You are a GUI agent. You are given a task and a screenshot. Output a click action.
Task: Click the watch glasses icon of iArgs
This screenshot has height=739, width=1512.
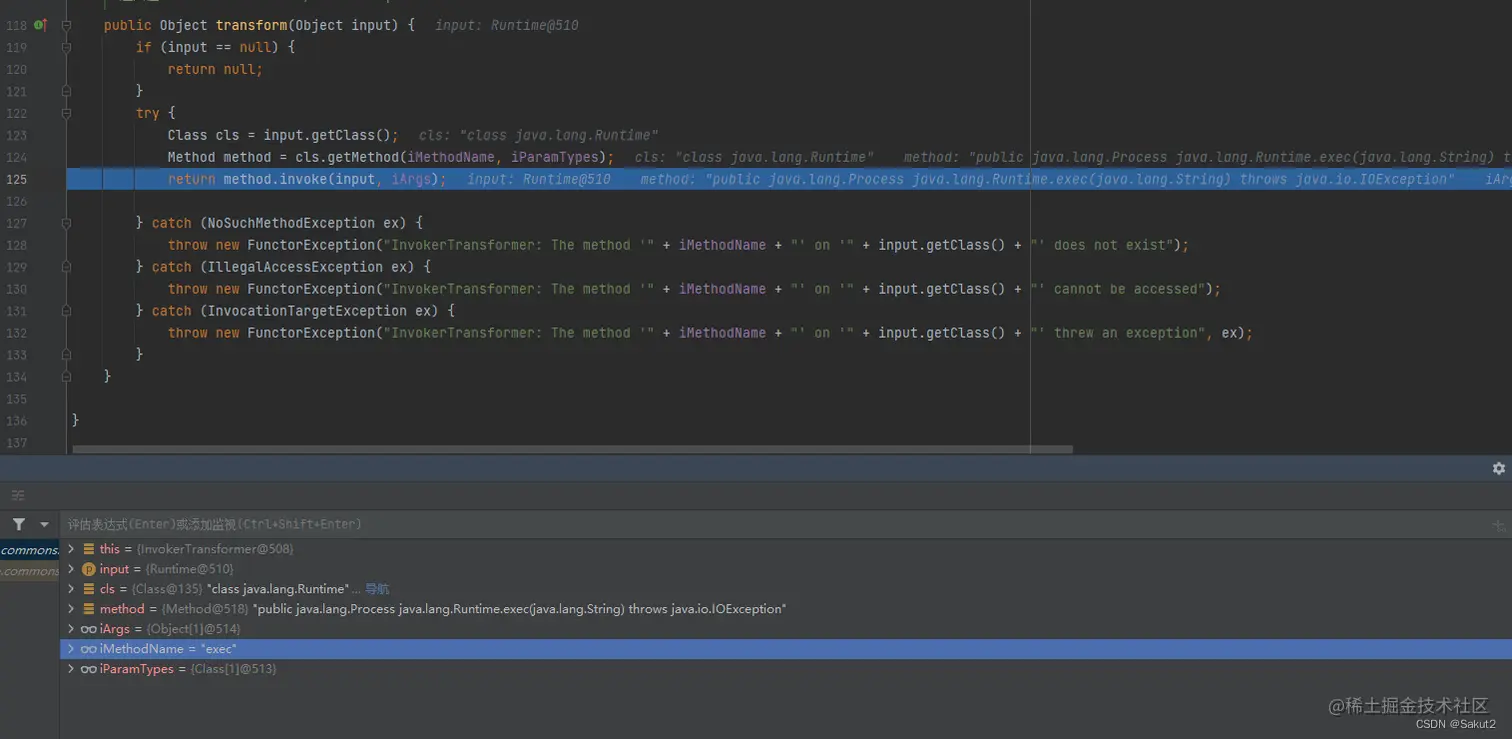[x=89, y=629]
